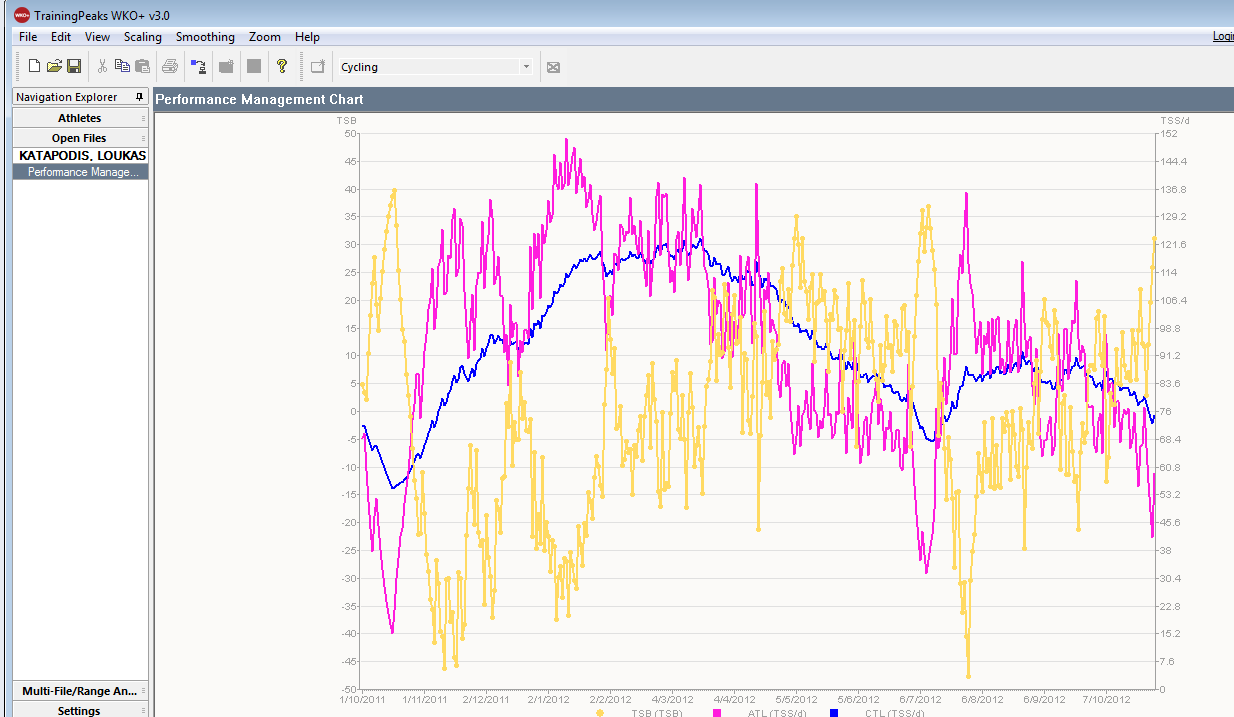The image size is (1234, 717).
Task: Open the Scaling menu
Action: coord(143,37)
